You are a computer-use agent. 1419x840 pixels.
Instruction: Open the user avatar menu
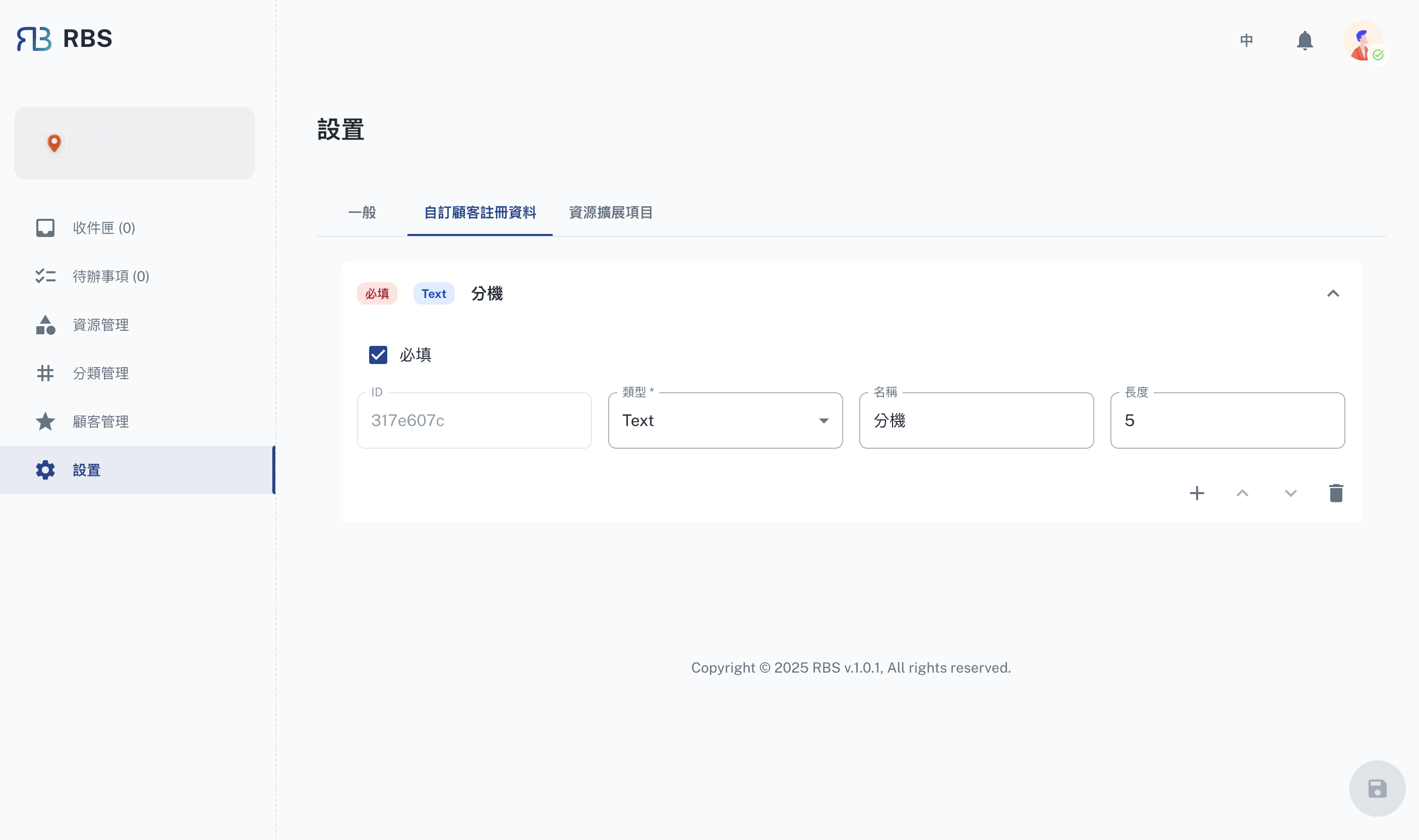(x=1363, y=41)
